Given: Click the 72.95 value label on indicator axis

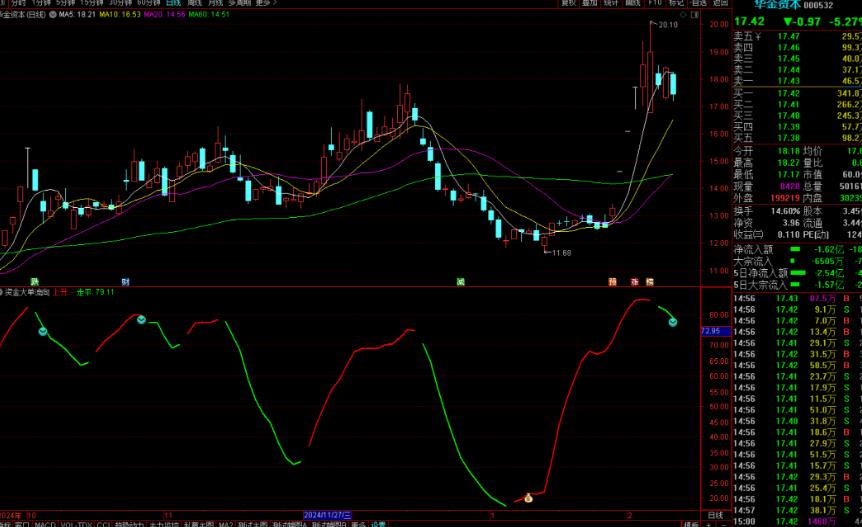Looking at the screenshot, I should (716, 331).
